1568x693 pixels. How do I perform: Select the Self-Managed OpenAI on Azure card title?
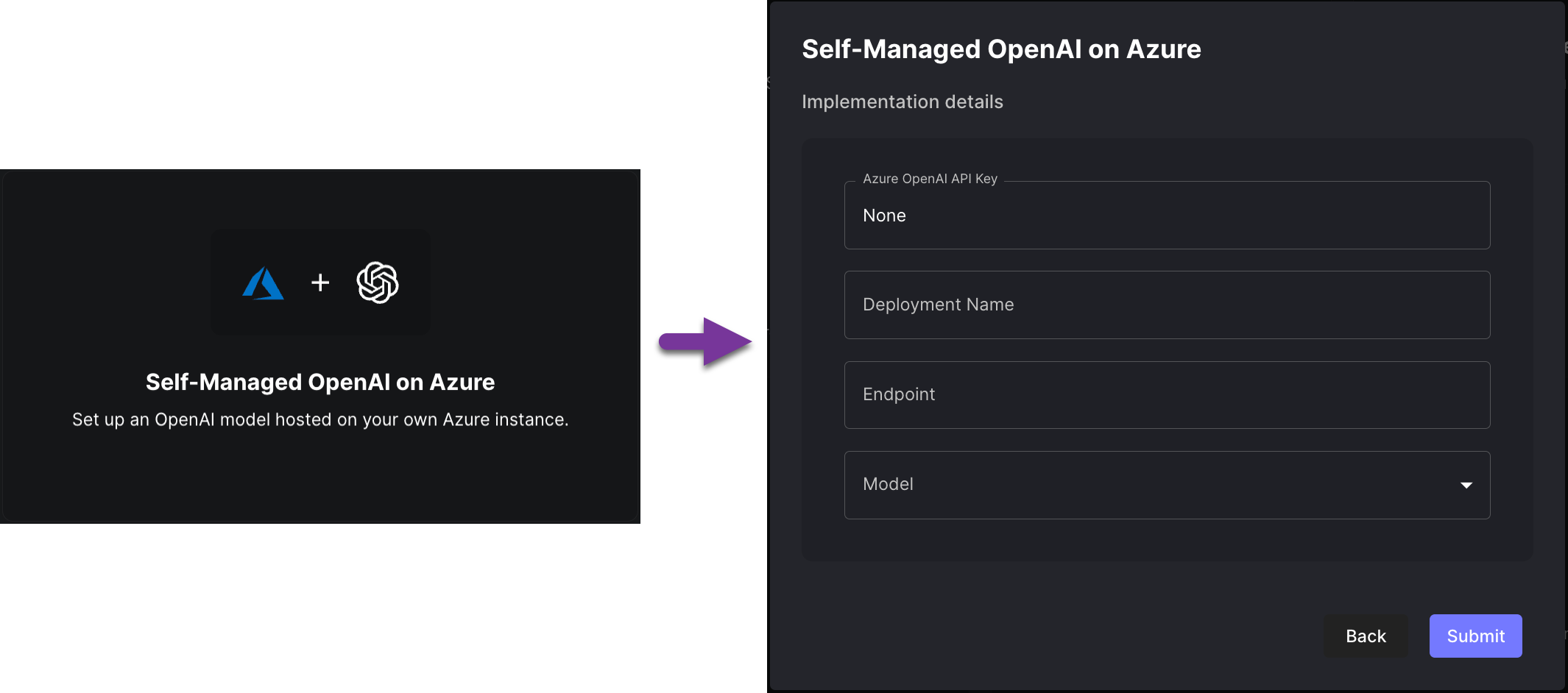click(320, 383)
